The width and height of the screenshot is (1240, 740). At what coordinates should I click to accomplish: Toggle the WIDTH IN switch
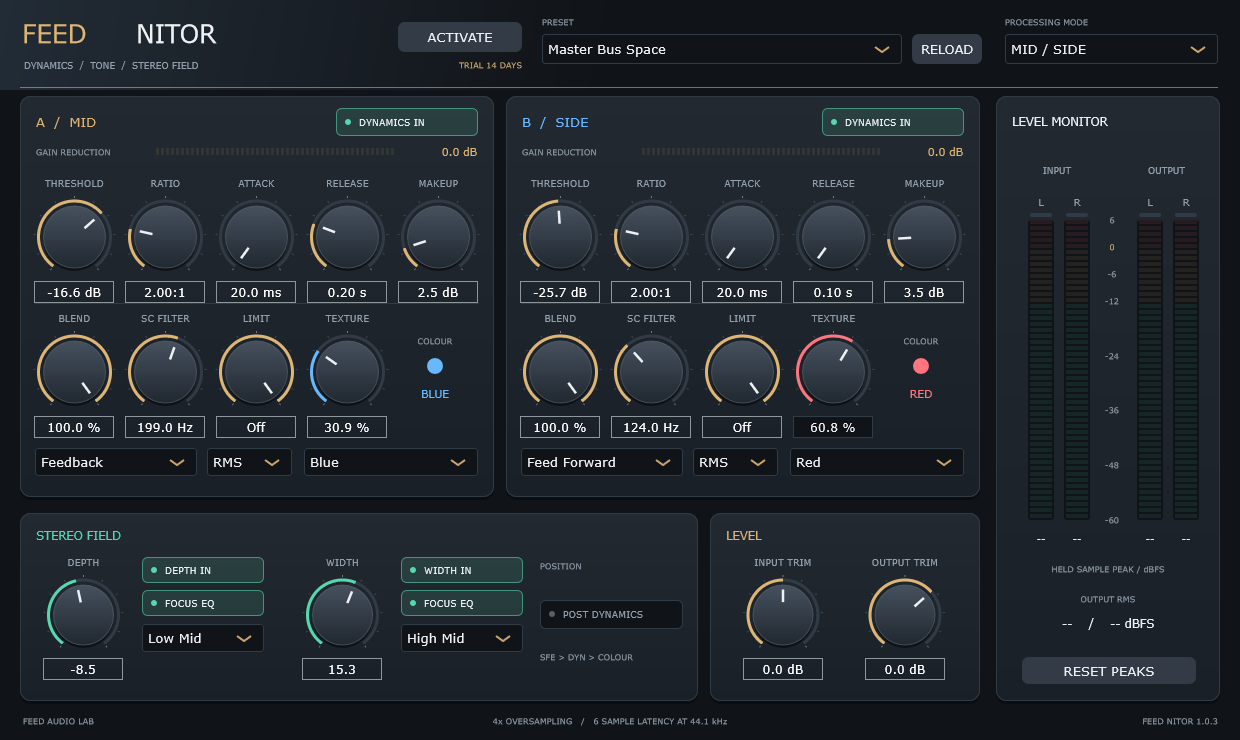point(462,570)
